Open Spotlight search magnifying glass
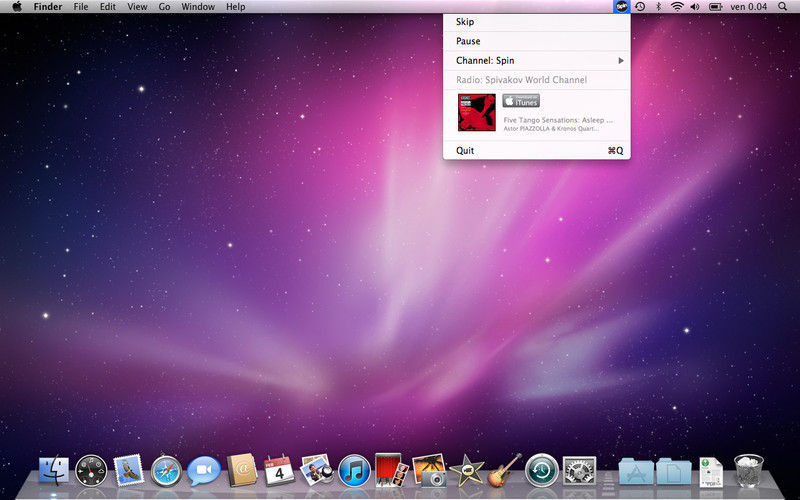Viewport: 800px width, 500px height. [x=784, y=7]
